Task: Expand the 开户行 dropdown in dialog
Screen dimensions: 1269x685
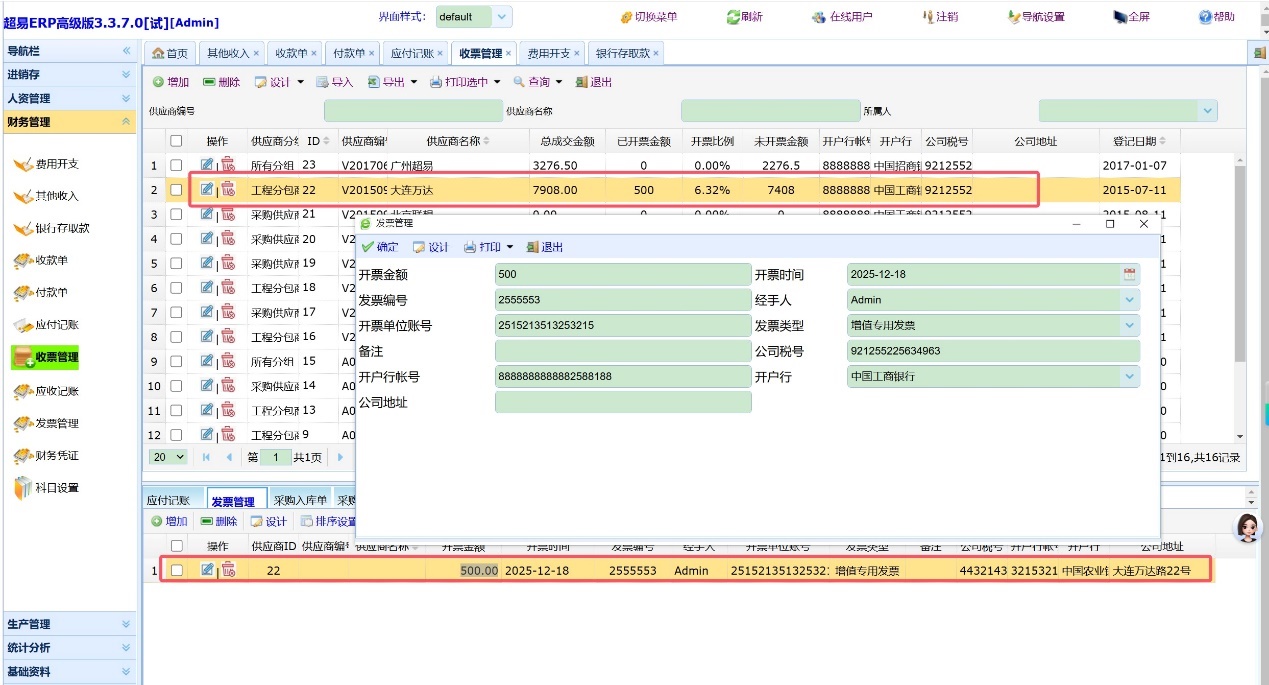Action: click(1130, 377)
